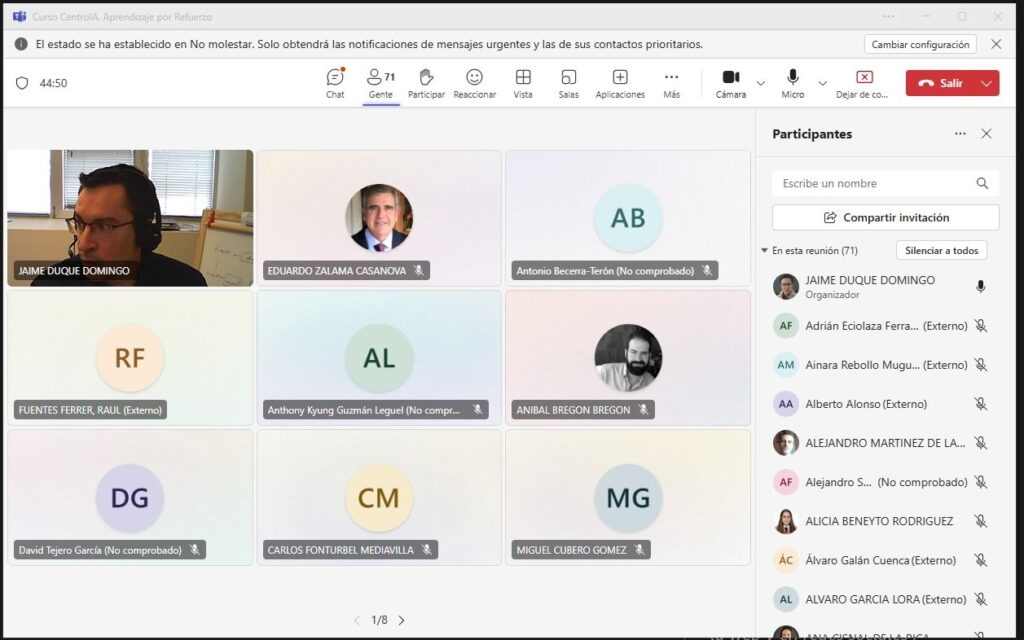Viewport: 1024px width, 640px height.
Task: Click muted mic icon for Ainara Rebollo
Action: [x=980, y=365]
